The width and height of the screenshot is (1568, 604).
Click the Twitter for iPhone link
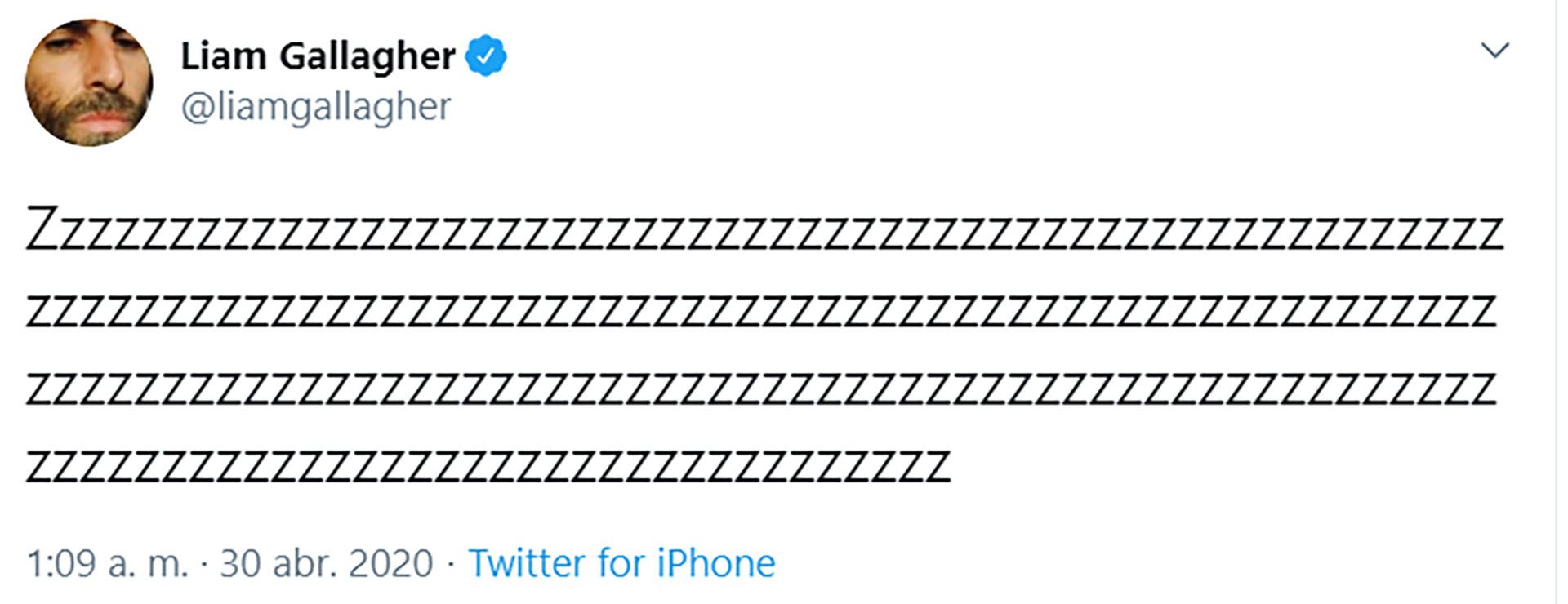(x=621, y=563)
